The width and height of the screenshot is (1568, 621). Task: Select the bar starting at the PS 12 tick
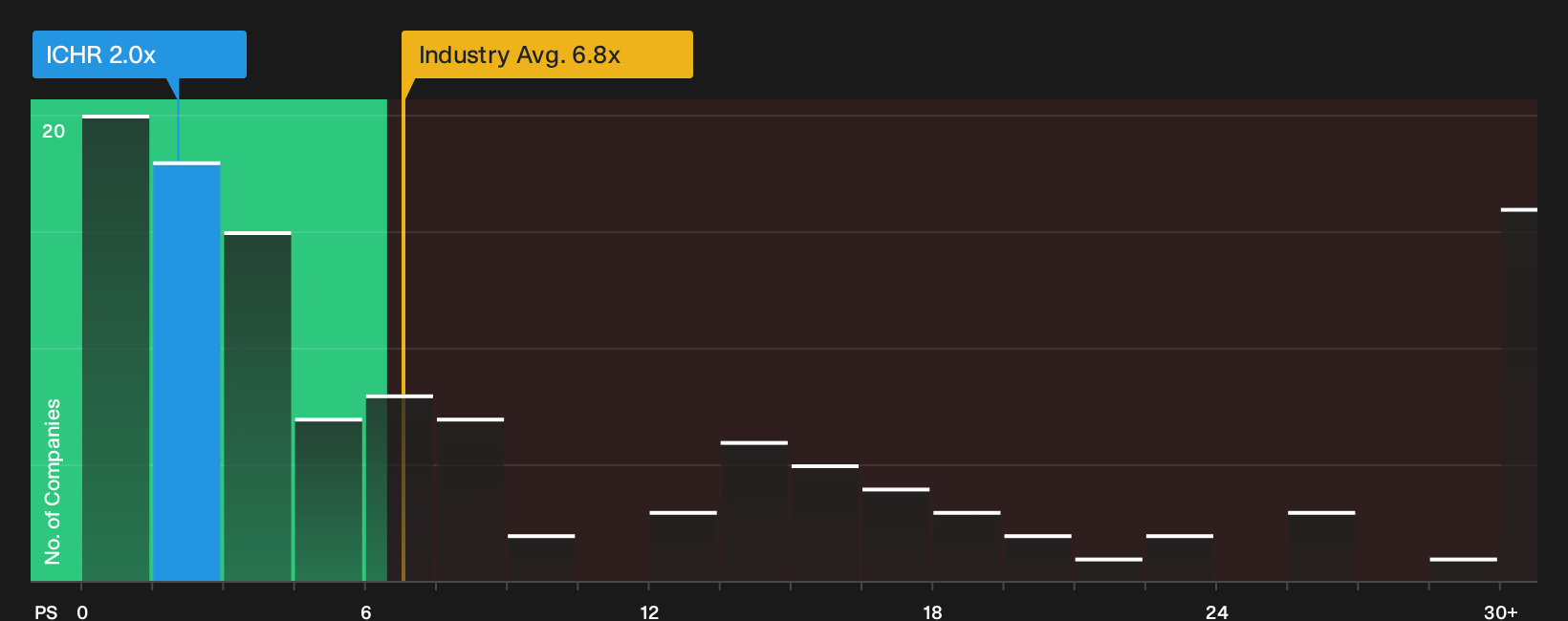coord(683,546)
